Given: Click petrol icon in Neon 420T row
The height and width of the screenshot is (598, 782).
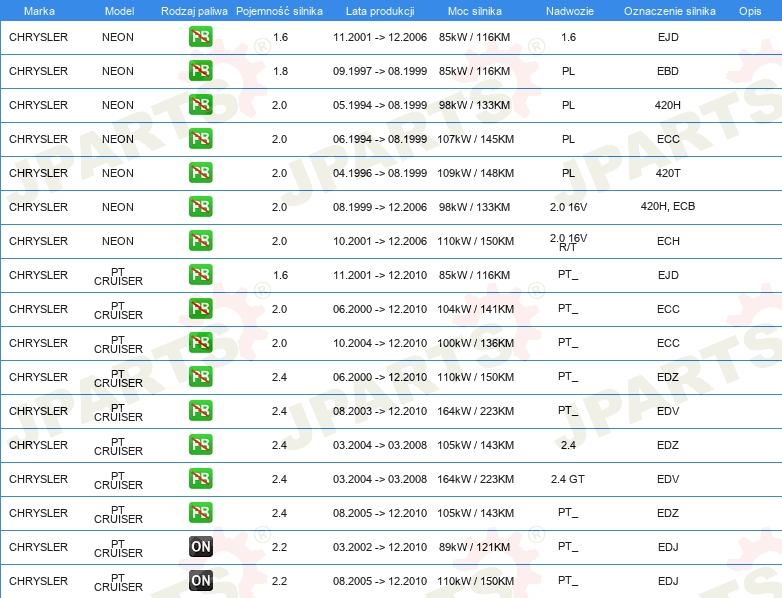Looking at the screenshot, I should (200, 173).
